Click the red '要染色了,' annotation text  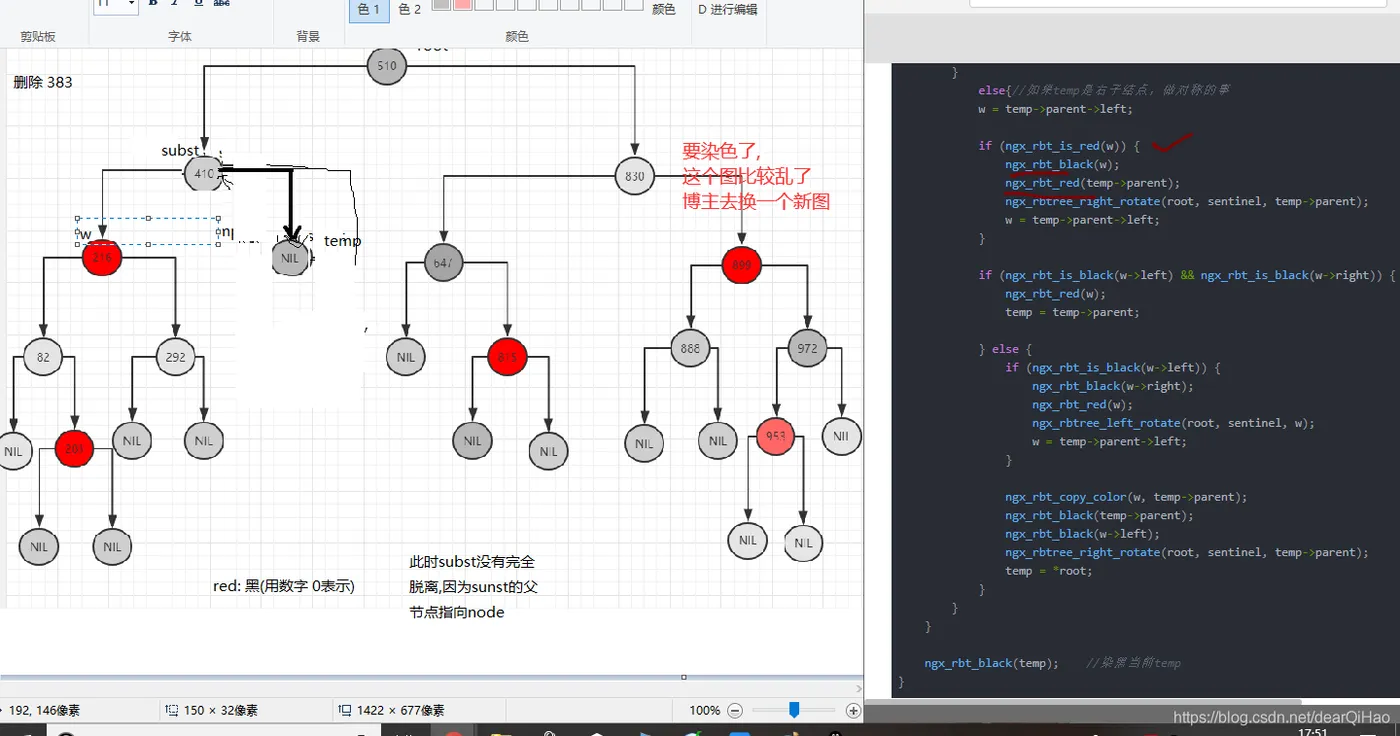722,152
